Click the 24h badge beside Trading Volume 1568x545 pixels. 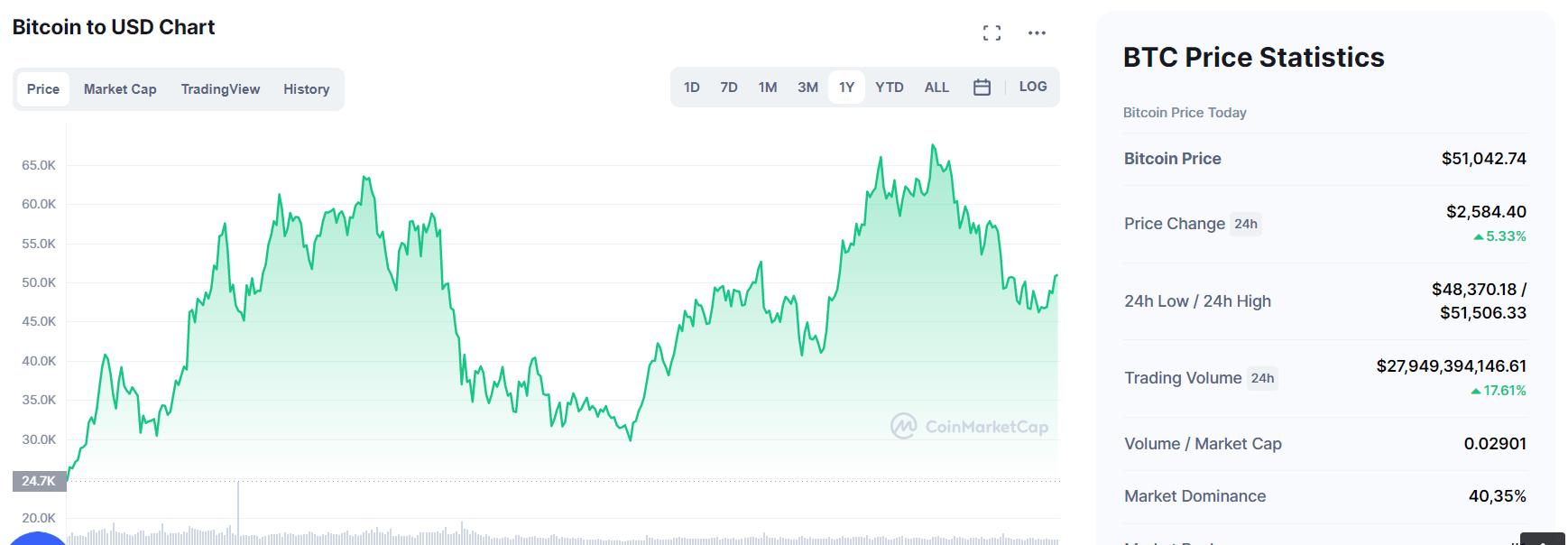[x=1262, y=378]
